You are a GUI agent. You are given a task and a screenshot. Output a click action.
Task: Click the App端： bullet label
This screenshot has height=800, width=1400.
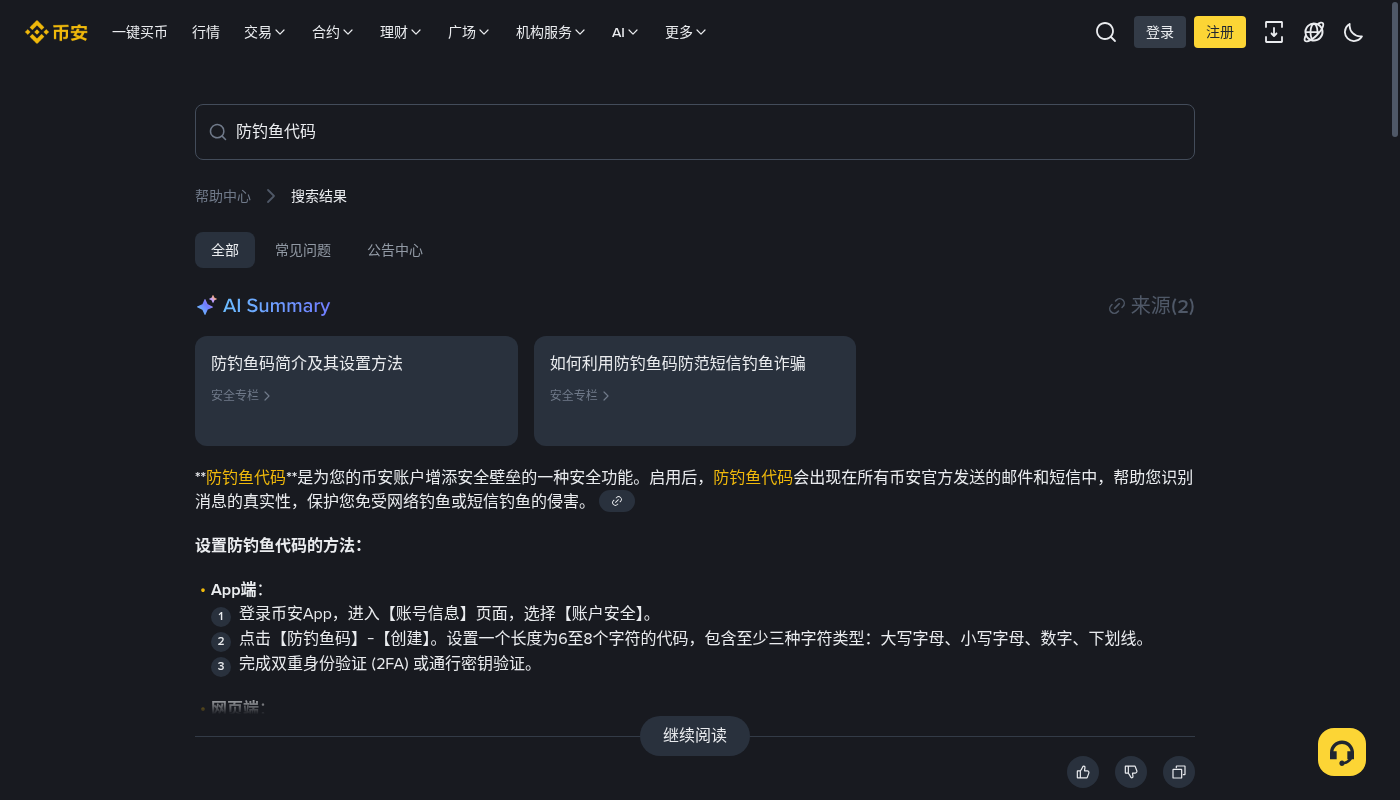pyautogui.click(x=237, y=590)
